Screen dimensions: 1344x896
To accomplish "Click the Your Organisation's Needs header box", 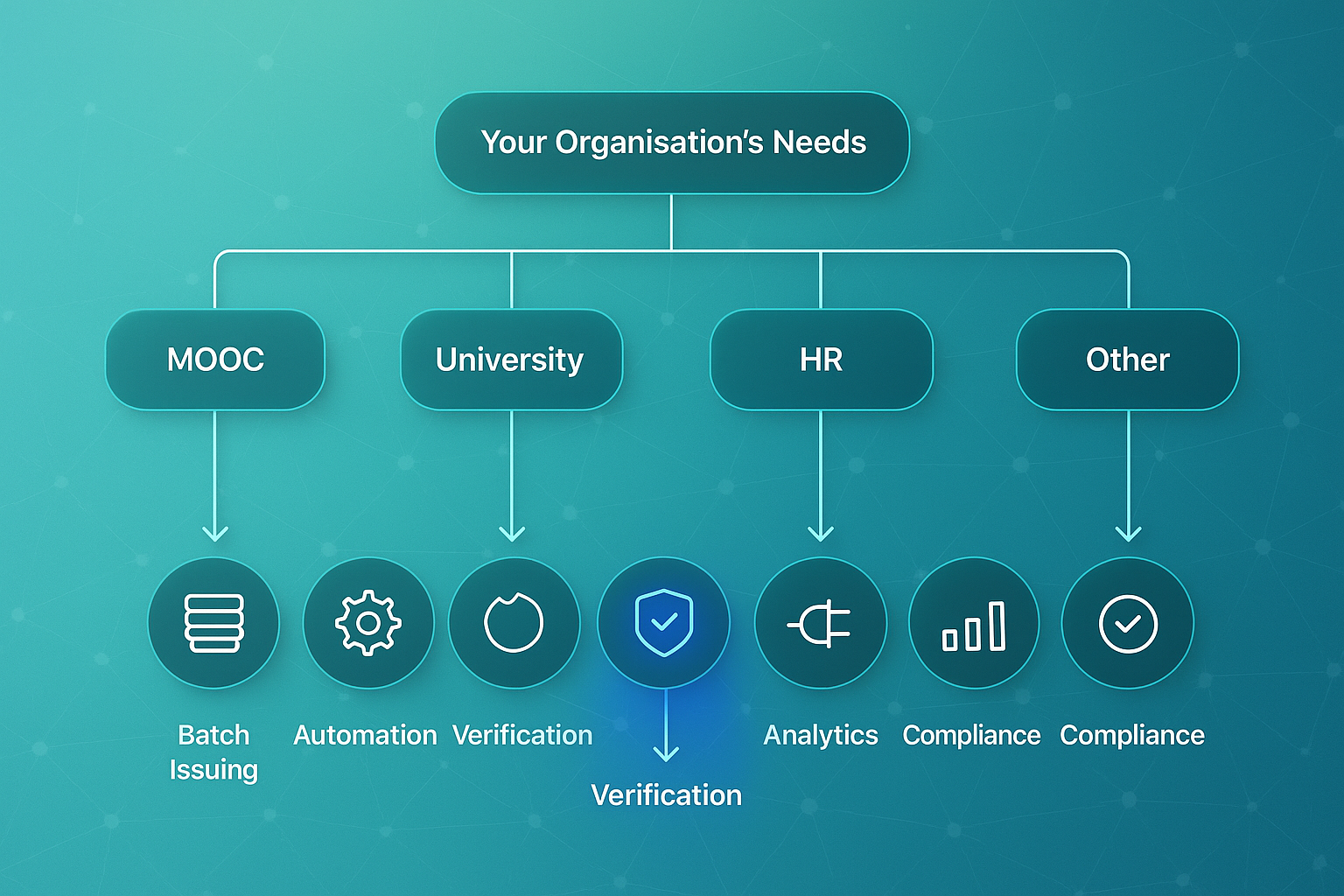I will (672, 142).
